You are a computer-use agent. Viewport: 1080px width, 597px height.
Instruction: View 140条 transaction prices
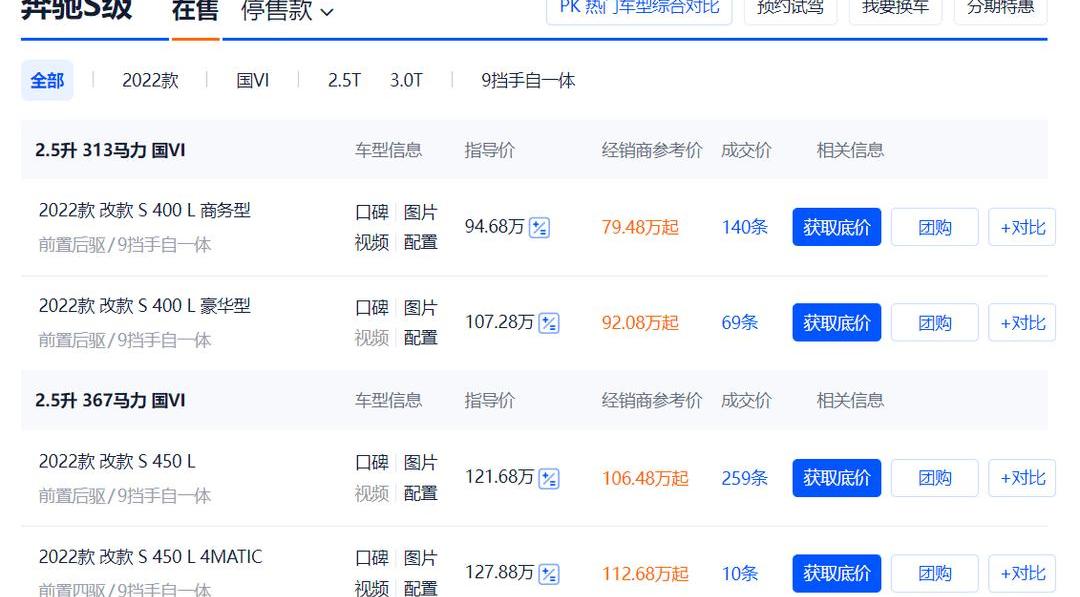coord(745,227)
